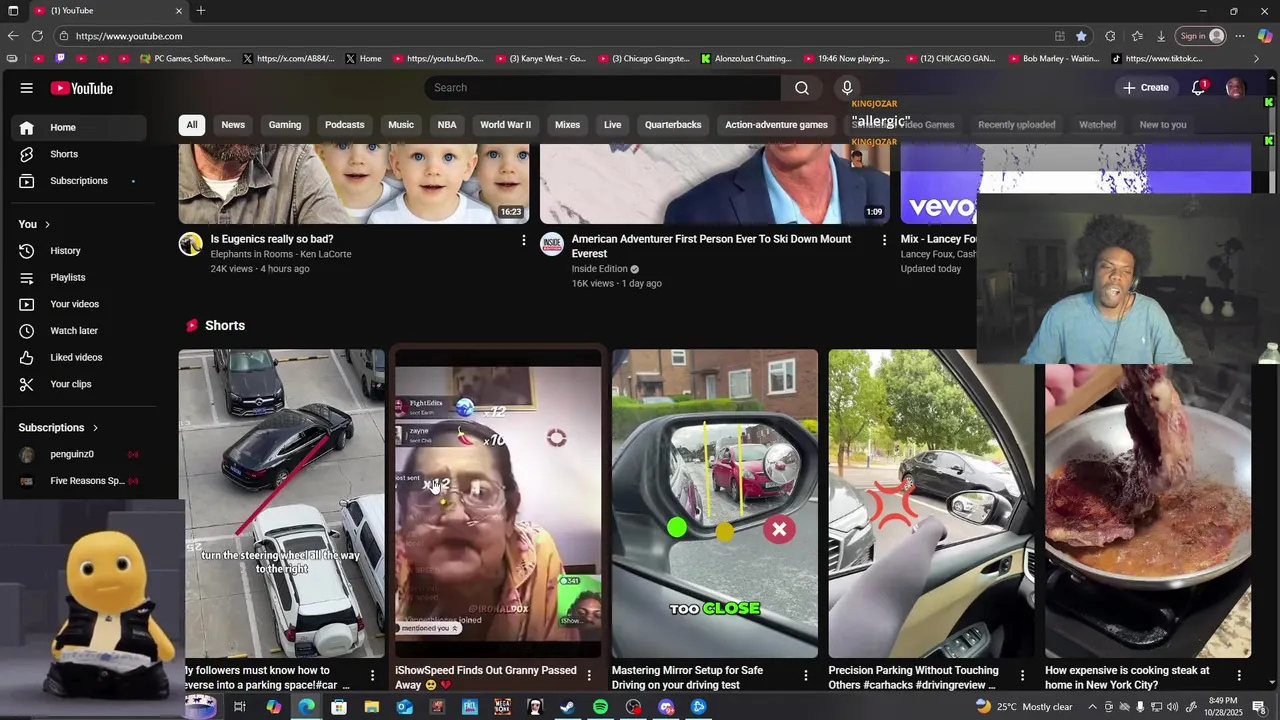Open more options for Precision Parking Short
Viewport: 1280px width, 720px height.
coord(1022,676)
